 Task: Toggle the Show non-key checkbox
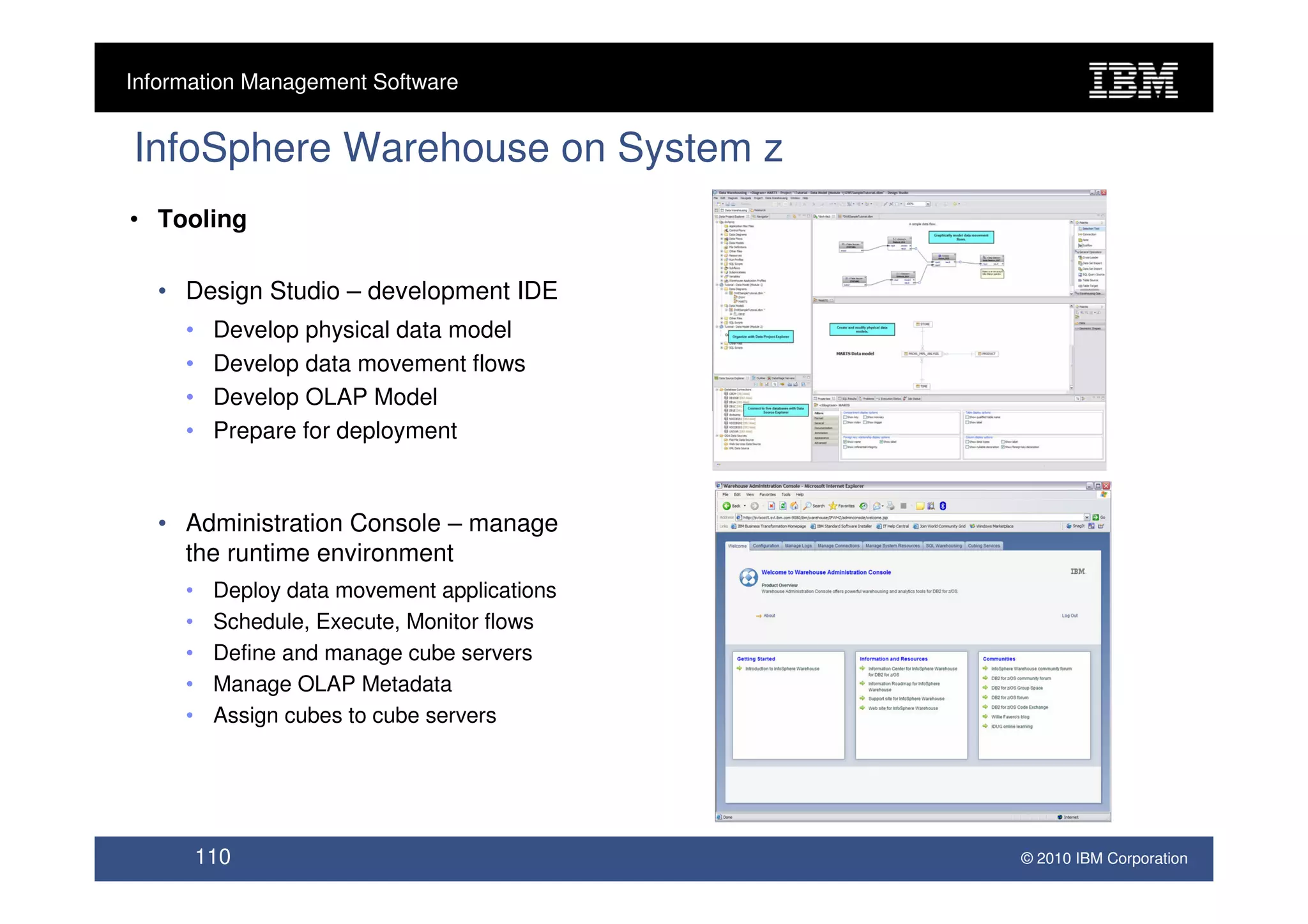tap(865, 417)
